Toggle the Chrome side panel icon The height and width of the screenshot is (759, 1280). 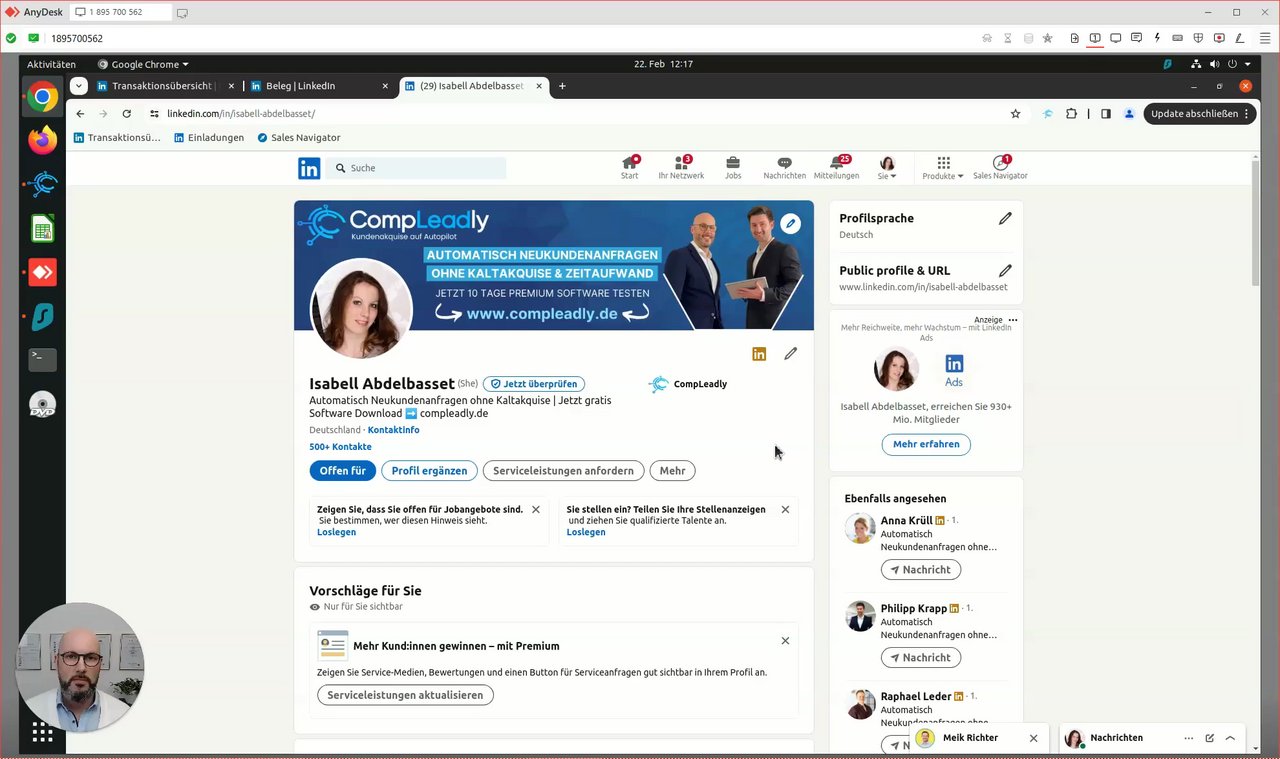1106,114
